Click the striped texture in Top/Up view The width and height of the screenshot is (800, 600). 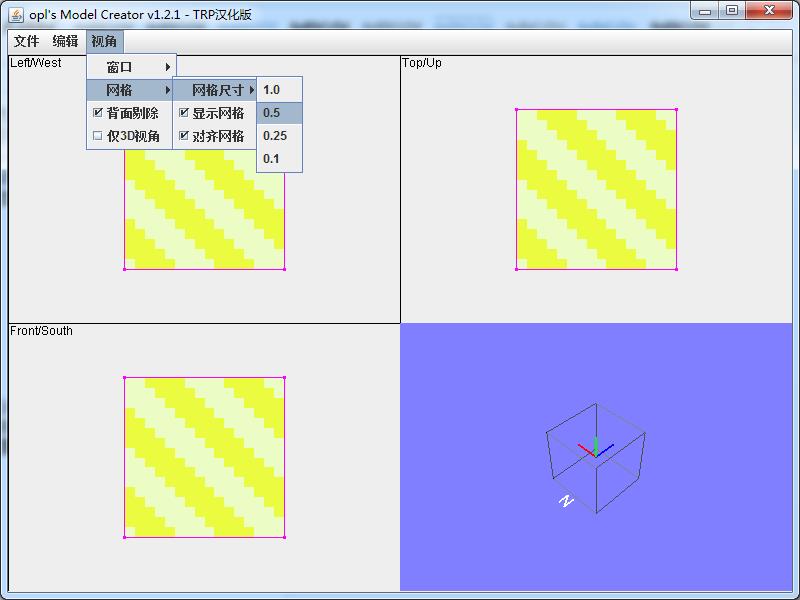(x=596, y=189)
